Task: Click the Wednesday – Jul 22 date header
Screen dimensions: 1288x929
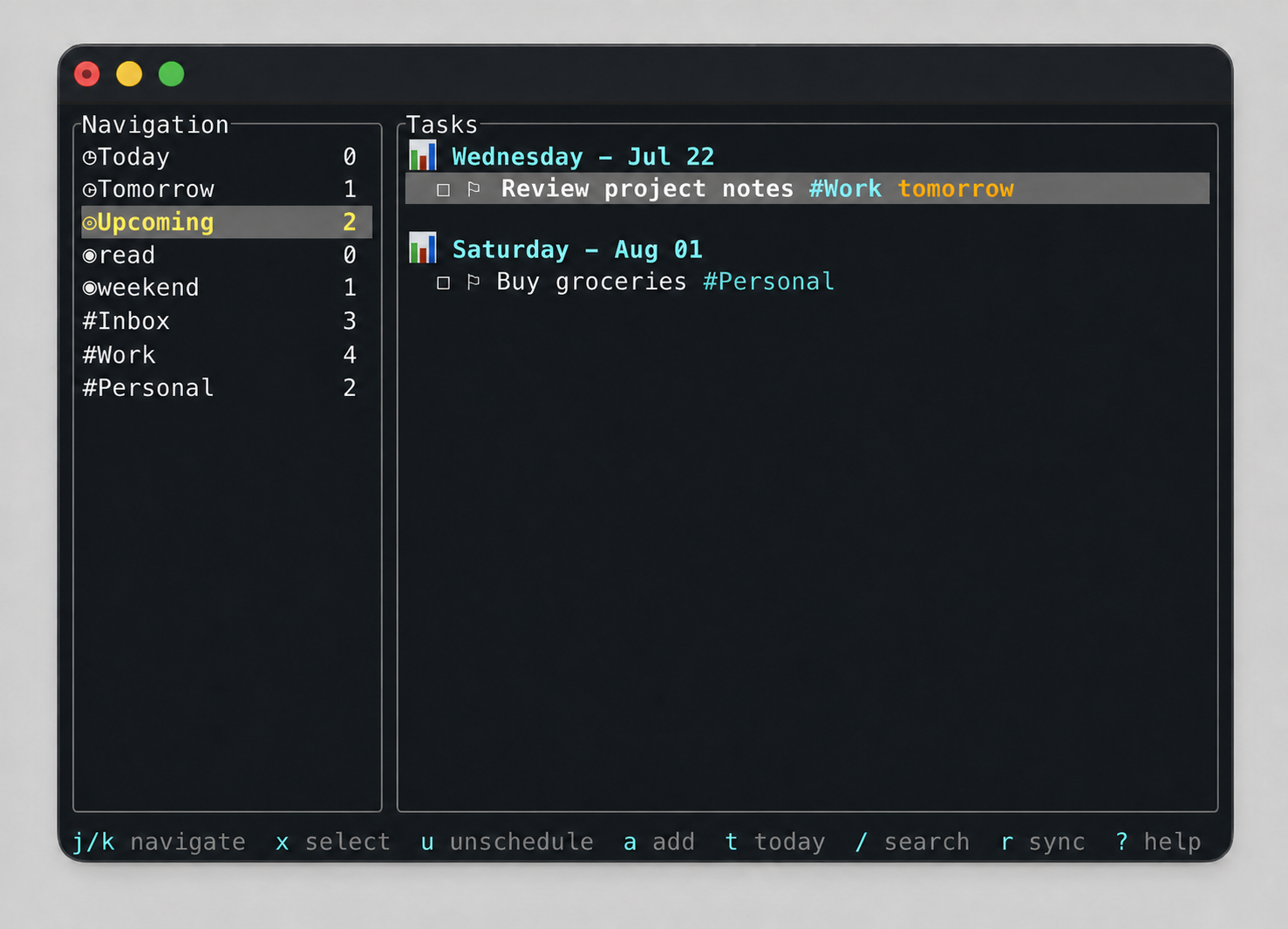Action: pyautogui.click(x=583, y=157)
